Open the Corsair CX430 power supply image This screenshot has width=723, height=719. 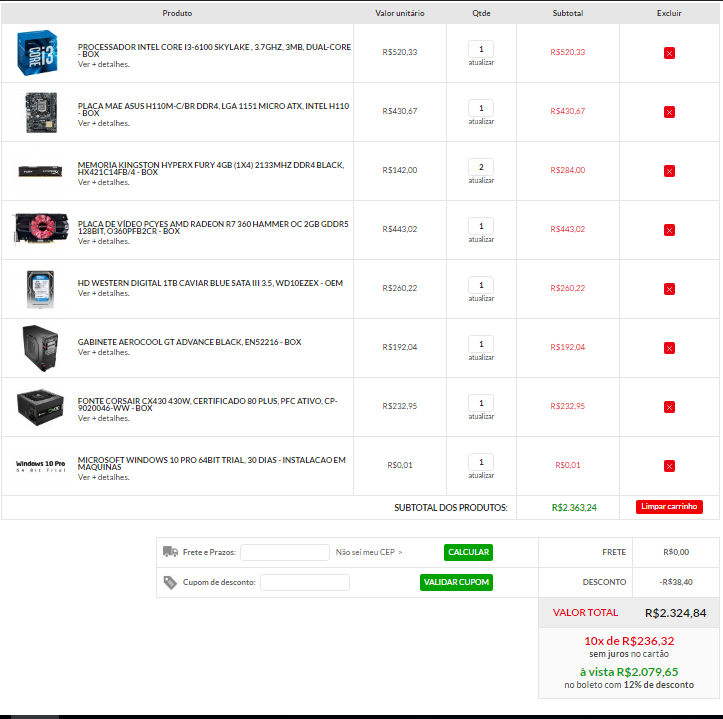click(x=40, y=407)
